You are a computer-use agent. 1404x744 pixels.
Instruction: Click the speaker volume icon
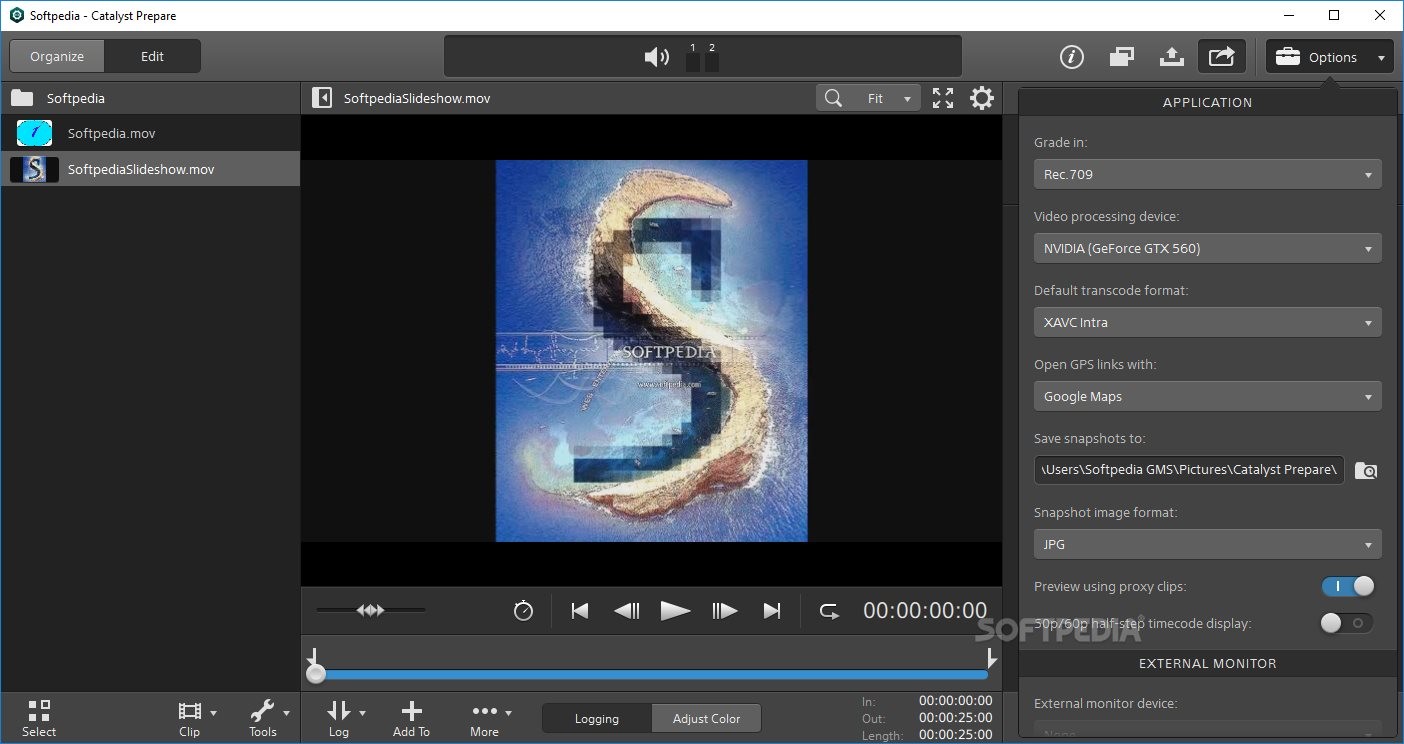coord(656,57)
